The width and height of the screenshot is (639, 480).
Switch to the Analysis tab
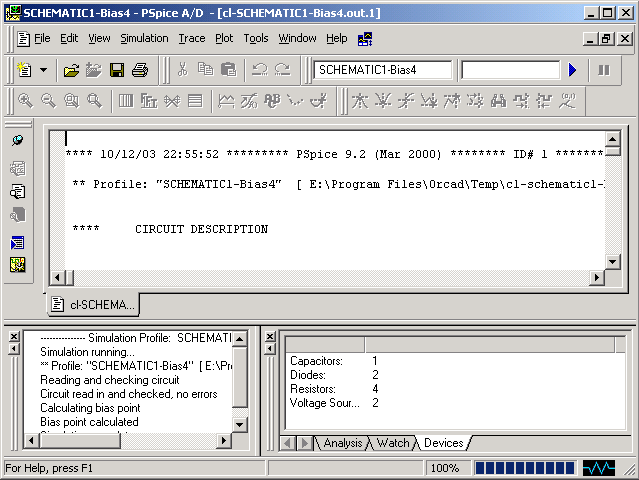click(343, 443)
